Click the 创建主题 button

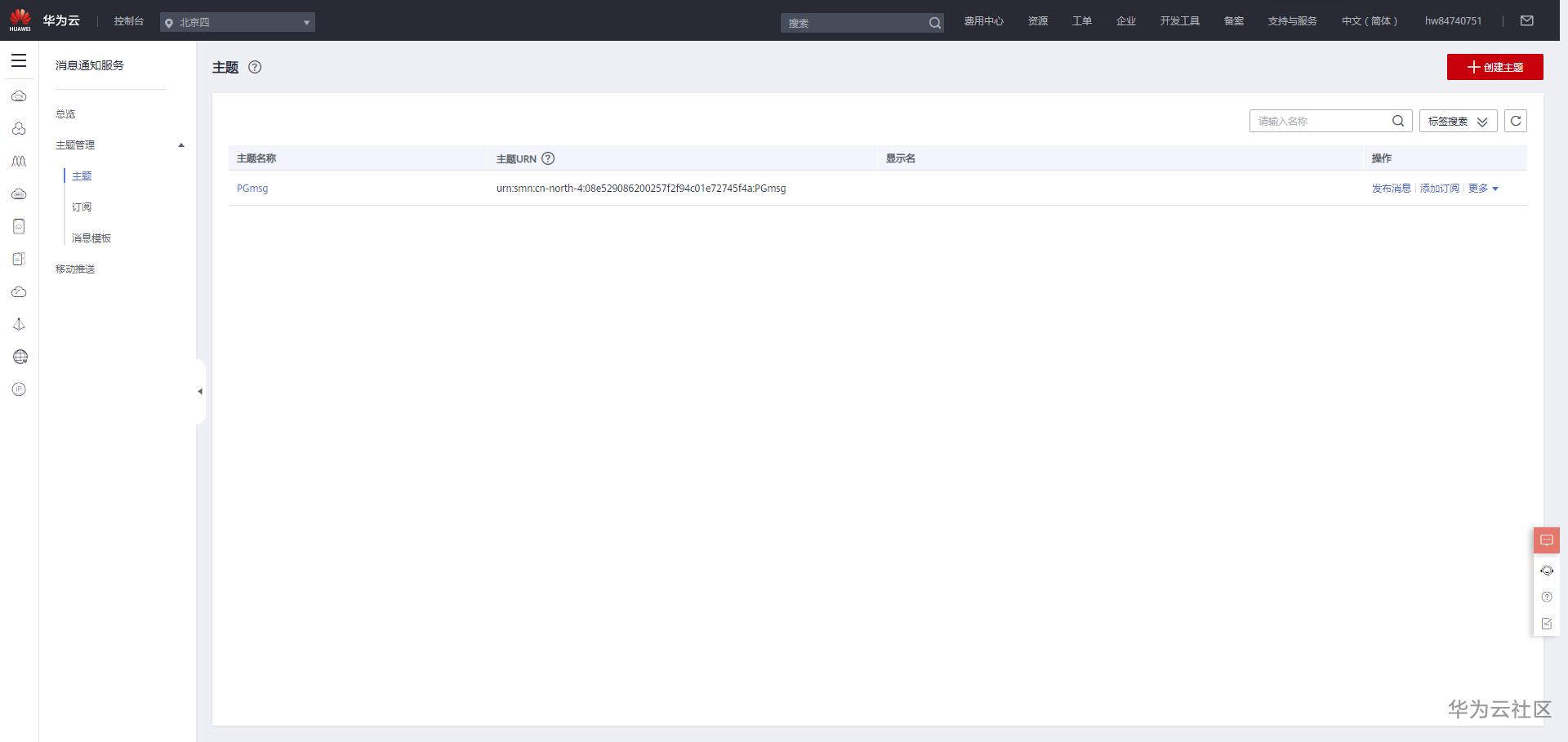pos(1495,67)
